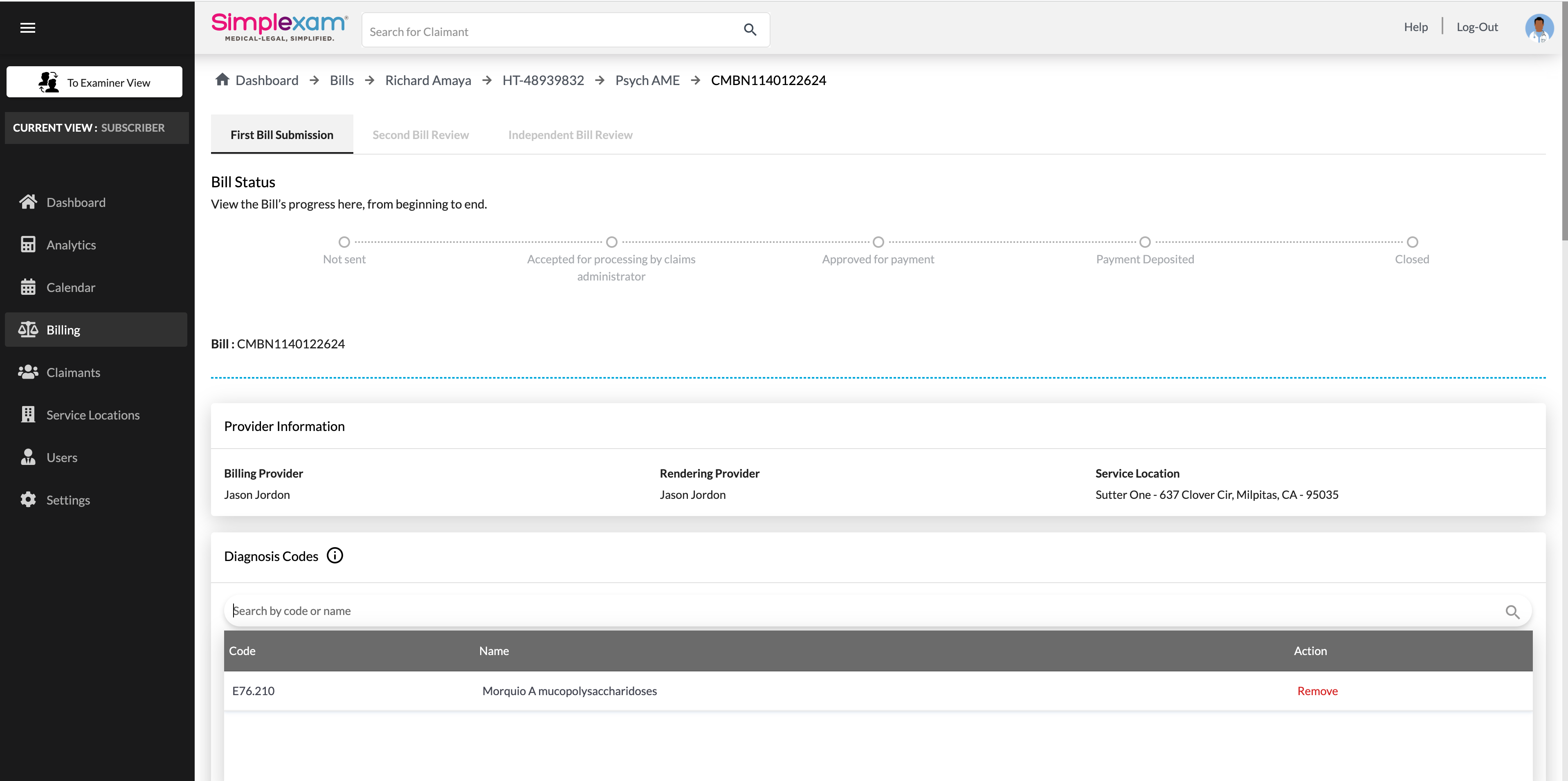Screen dimensions: 1568x781
Task: Open the user avatar profile picture
Action: pyautogui.click(x=1539, y=28)
